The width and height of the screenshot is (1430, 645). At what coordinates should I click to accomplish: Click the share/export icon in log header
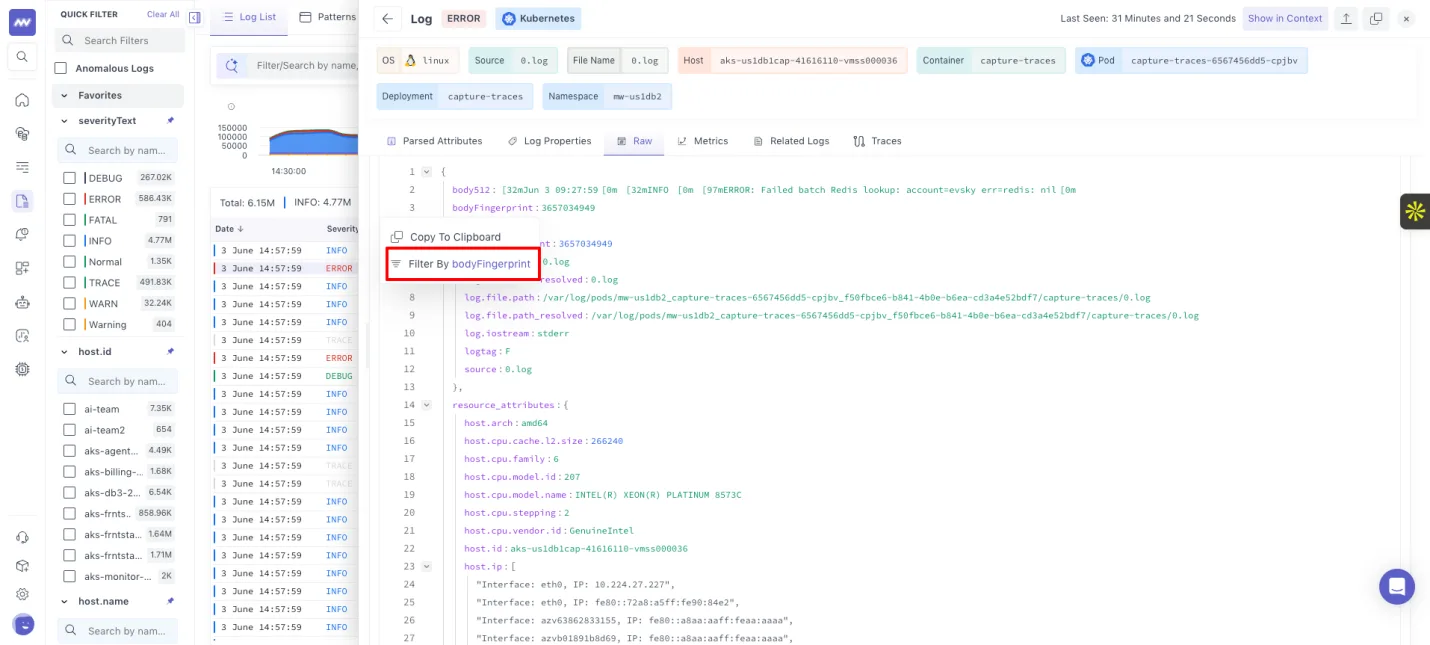[1347, 19]
